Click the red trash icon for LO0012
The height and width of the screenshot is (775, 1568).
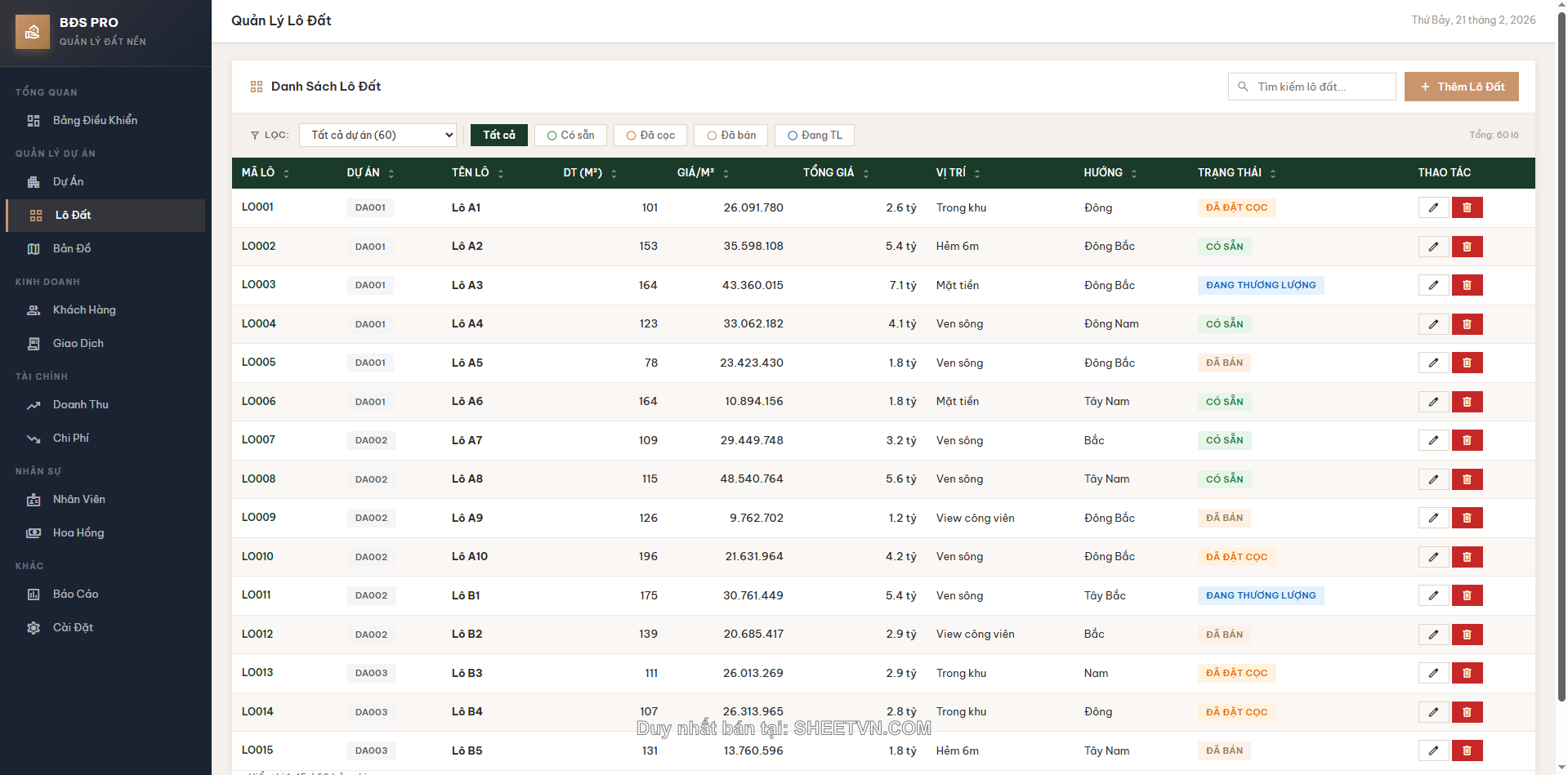click(x=1467, y=635)
